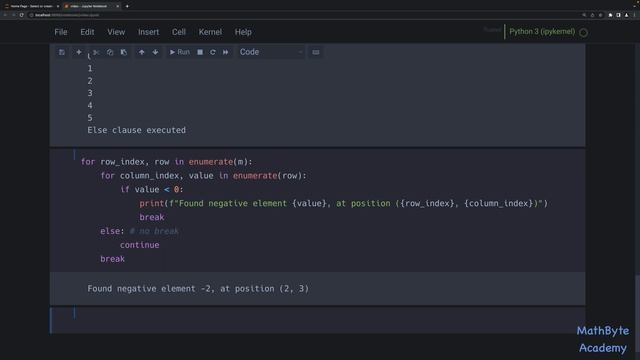Open the Help menu
Viewport: 640px width, 360px height.
243,32
